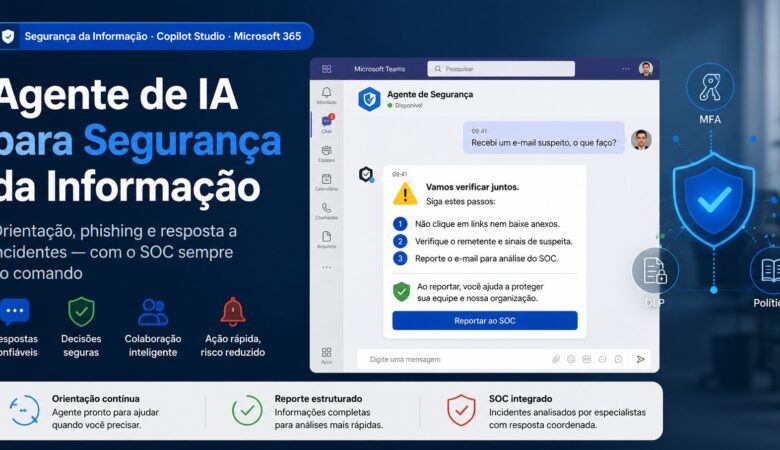Open Chamadas in the Teams sidebar
The height and width of the screenshot is (450, 780).
(x=326, y=211)
